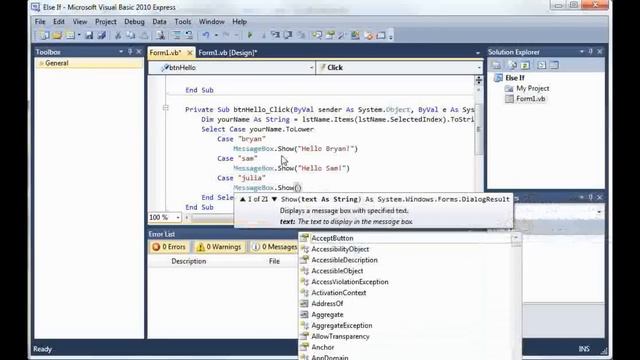Click View Designer icon in Solution Explorer
The width and height of the screenshot is (640, 360).
point(554,65)
